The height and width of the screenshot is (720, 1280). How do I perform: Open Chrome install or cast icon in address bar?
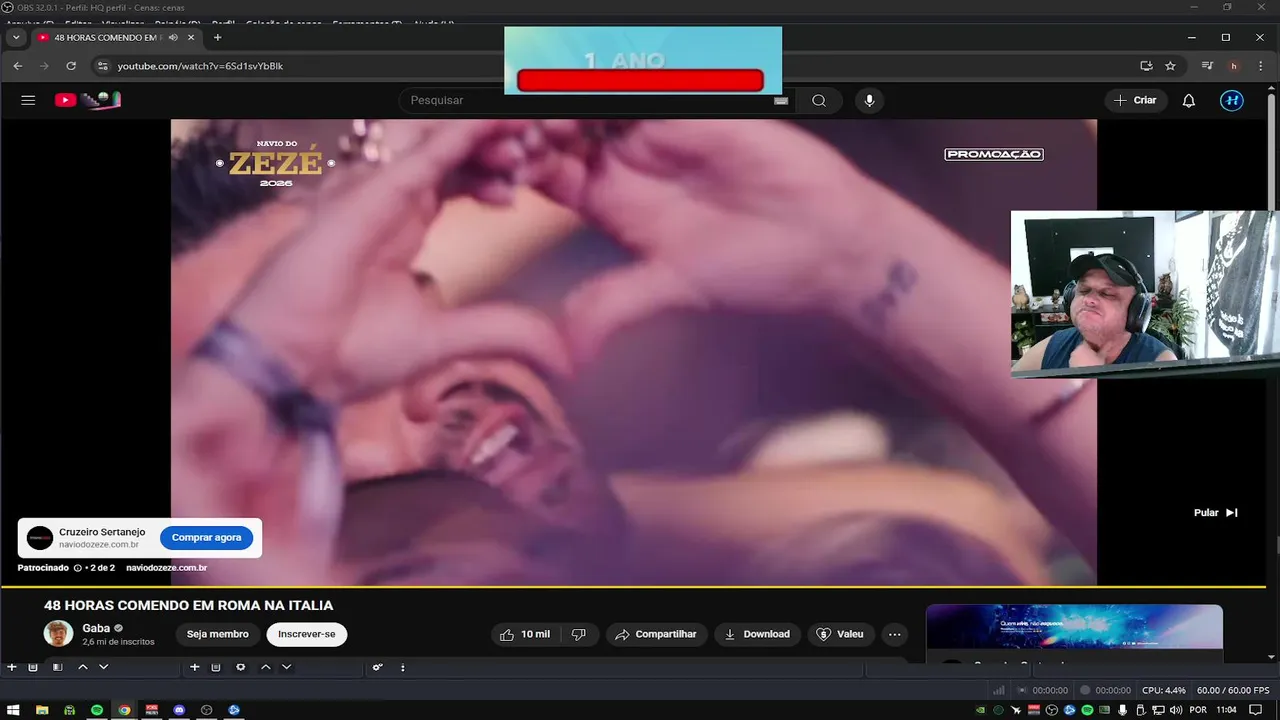tap(1146, 66)
